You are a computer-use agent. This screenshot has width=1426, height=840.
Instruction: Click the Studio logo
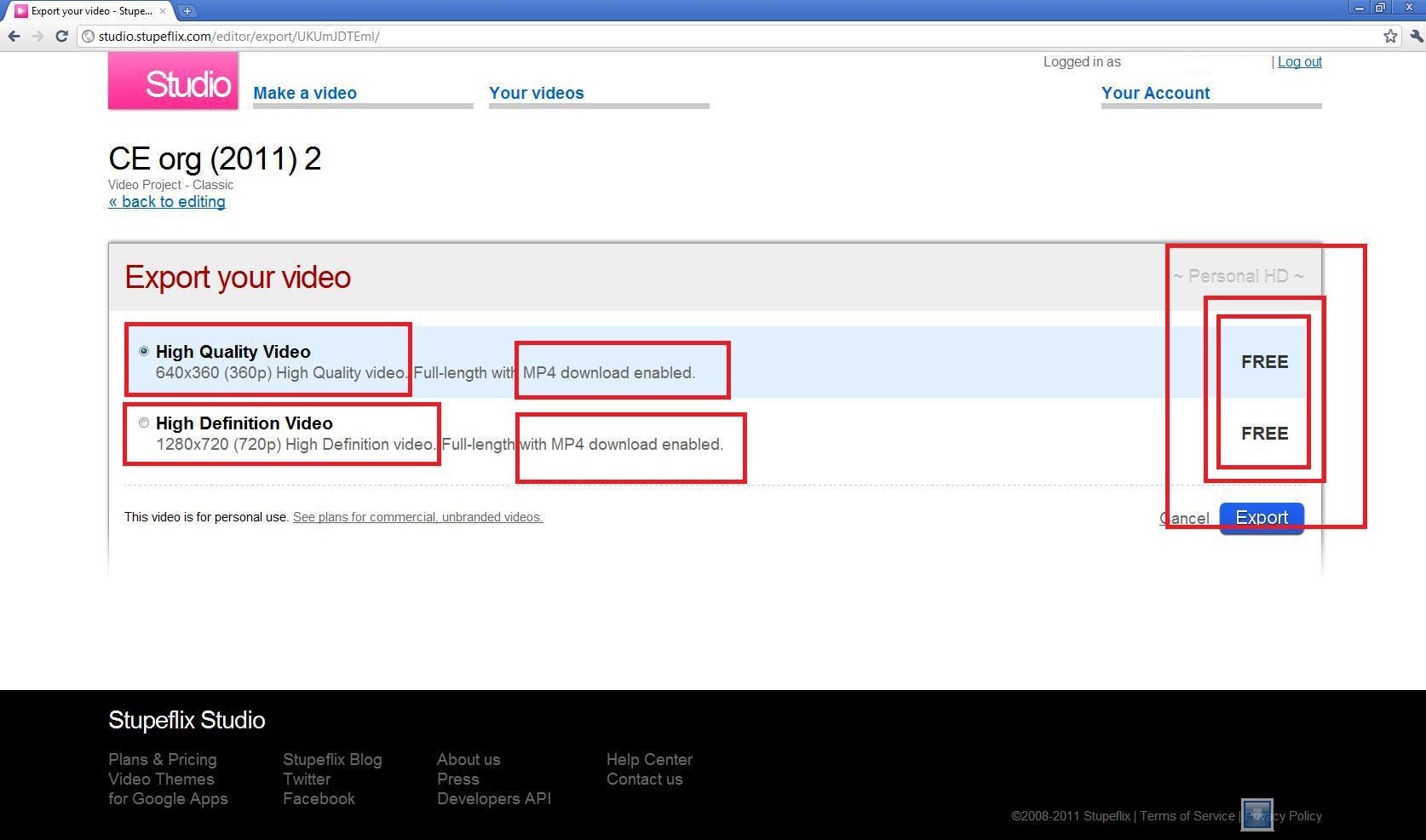coord(173,81)
